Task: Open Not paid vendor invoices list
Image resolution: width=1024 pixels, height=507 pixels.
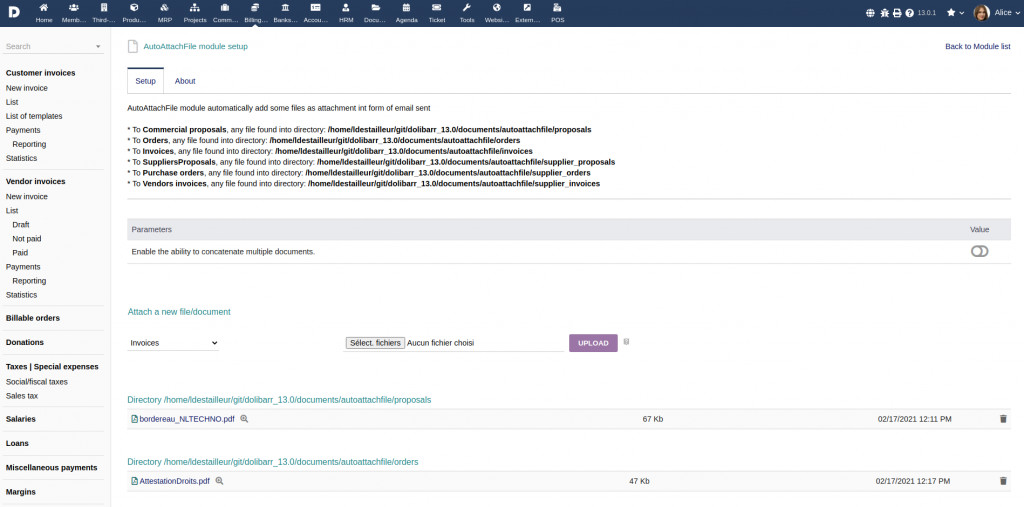Action: 27,239
